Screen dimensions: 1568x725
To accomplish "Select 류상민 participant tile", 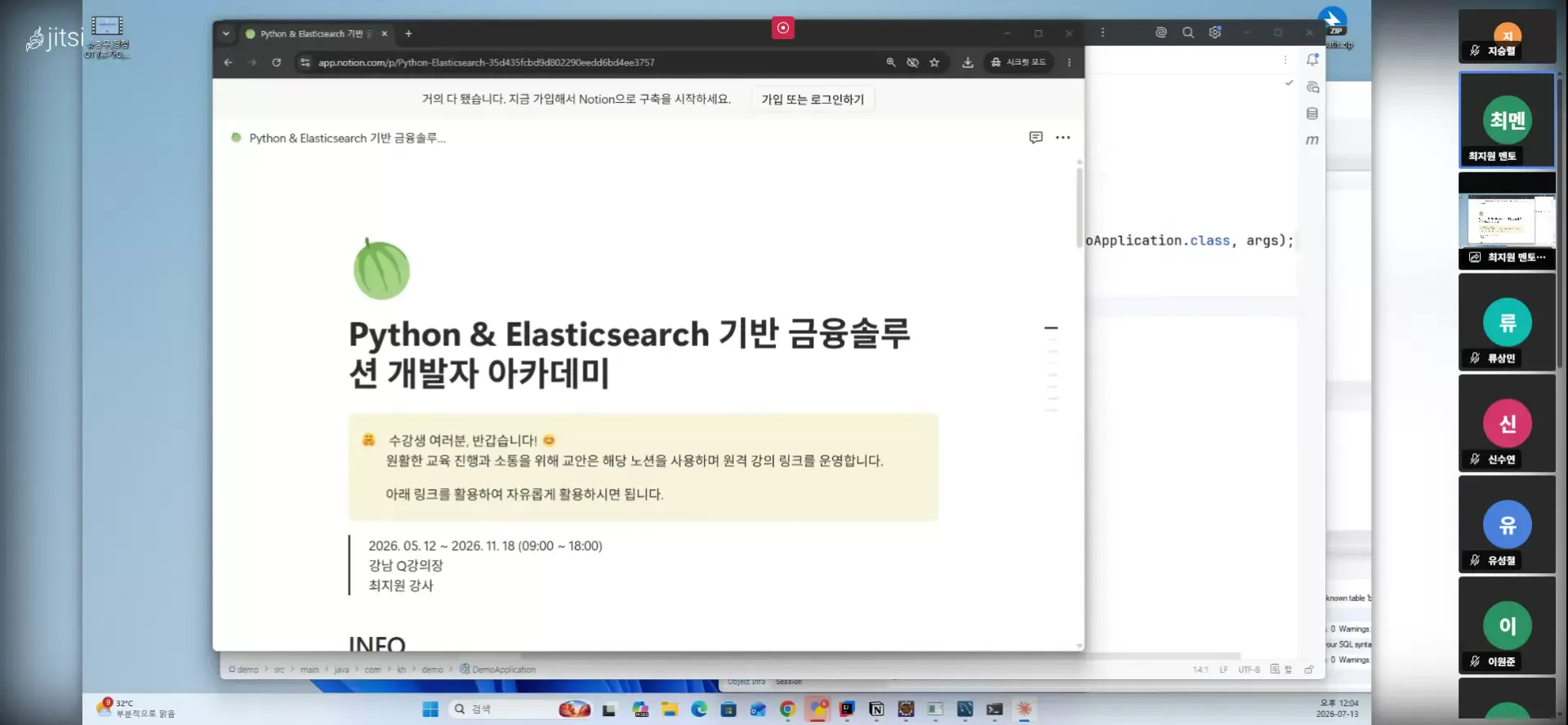I will pos(1507,322).
